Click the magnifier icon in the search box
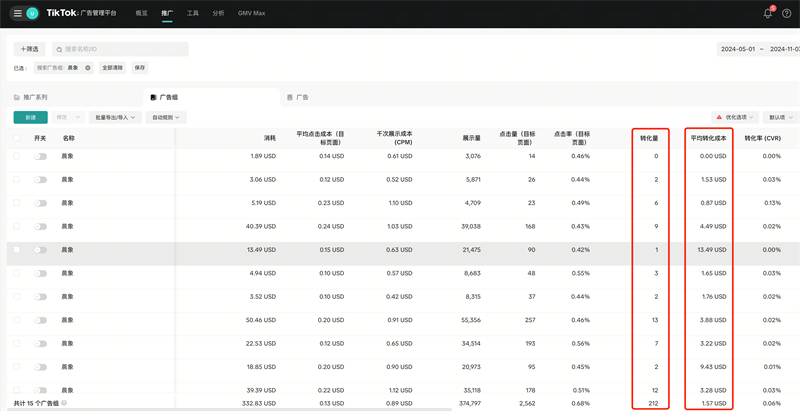 click(59, 49)
